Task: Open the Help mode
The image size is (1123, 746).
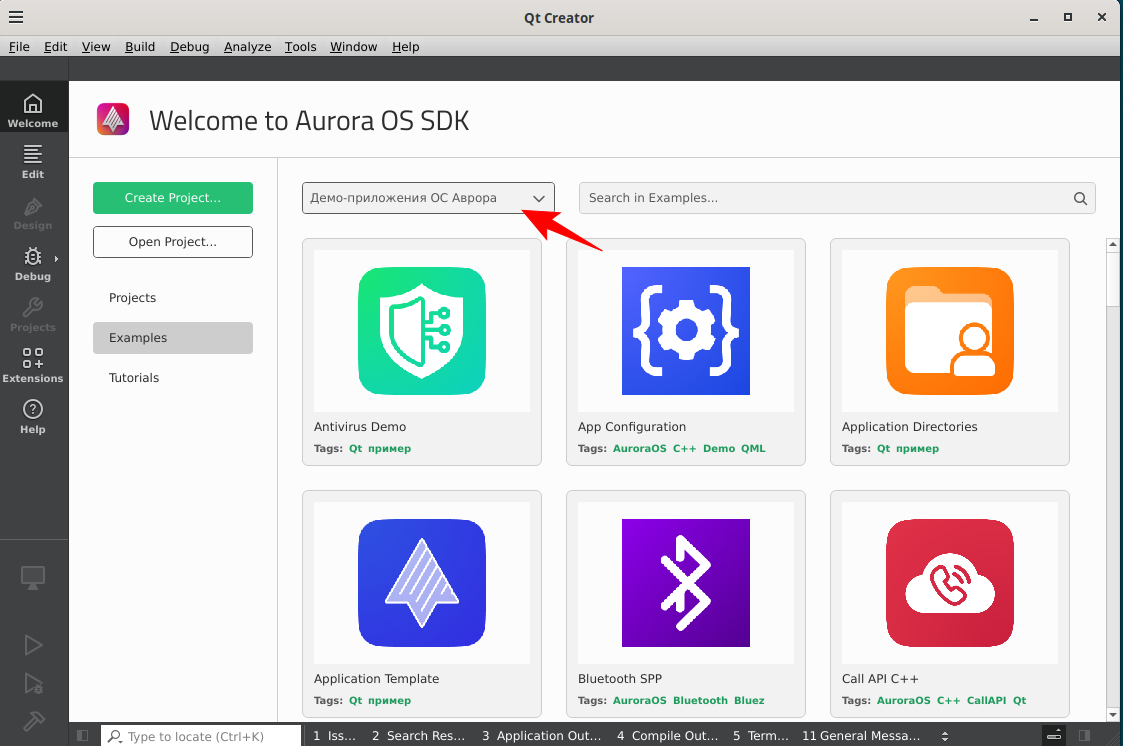Action: 33,417
